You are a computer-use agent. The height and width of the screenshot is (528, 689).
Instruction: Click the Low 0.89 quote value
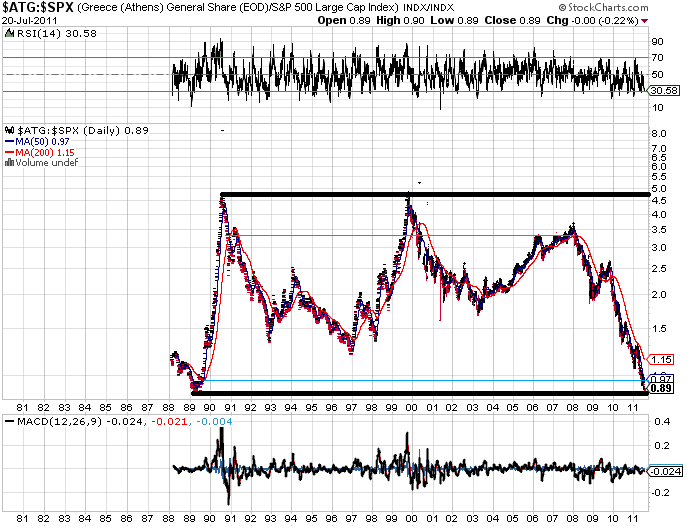454,21
